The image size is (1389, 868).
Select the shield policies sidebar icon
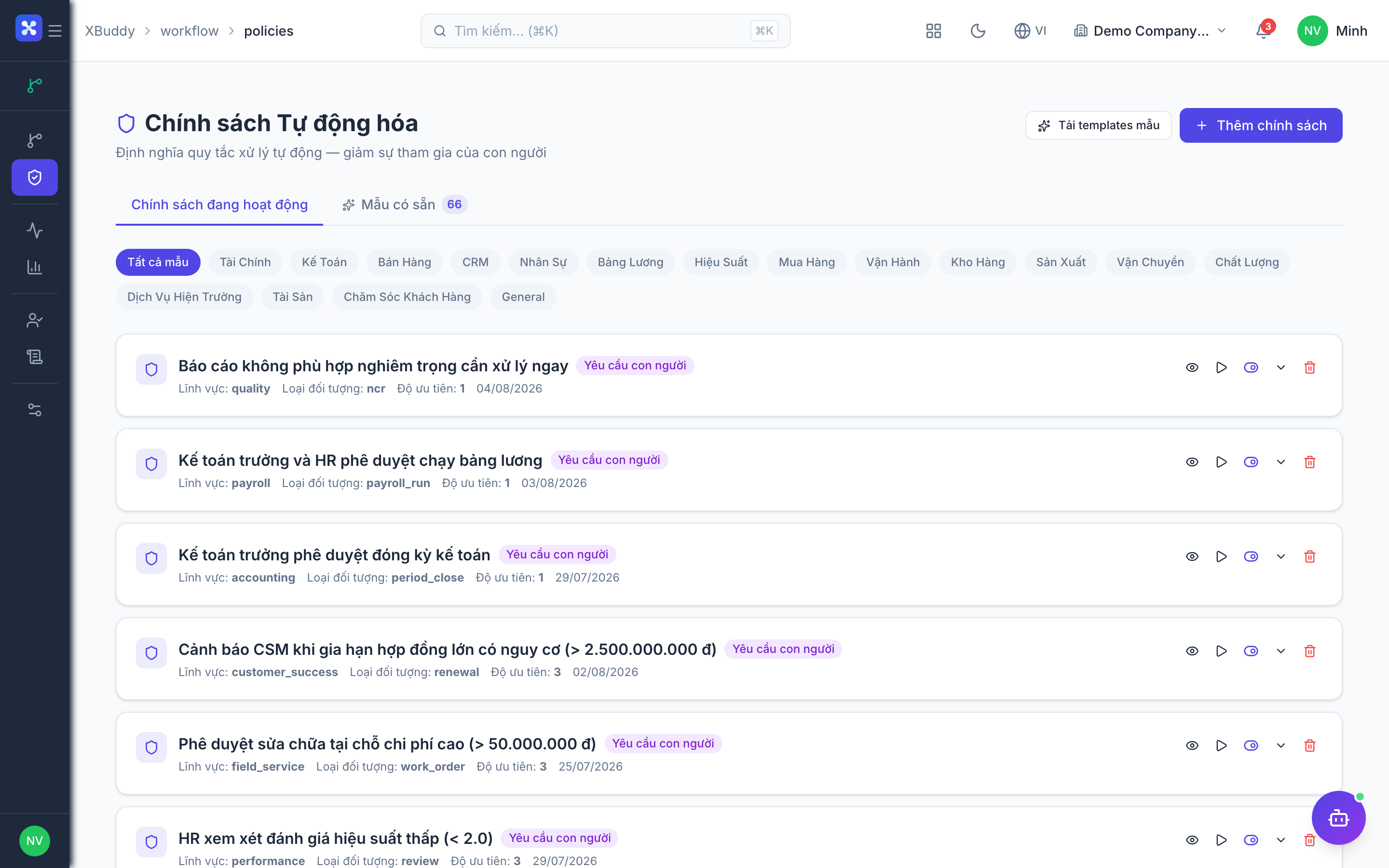pos(34,177)
